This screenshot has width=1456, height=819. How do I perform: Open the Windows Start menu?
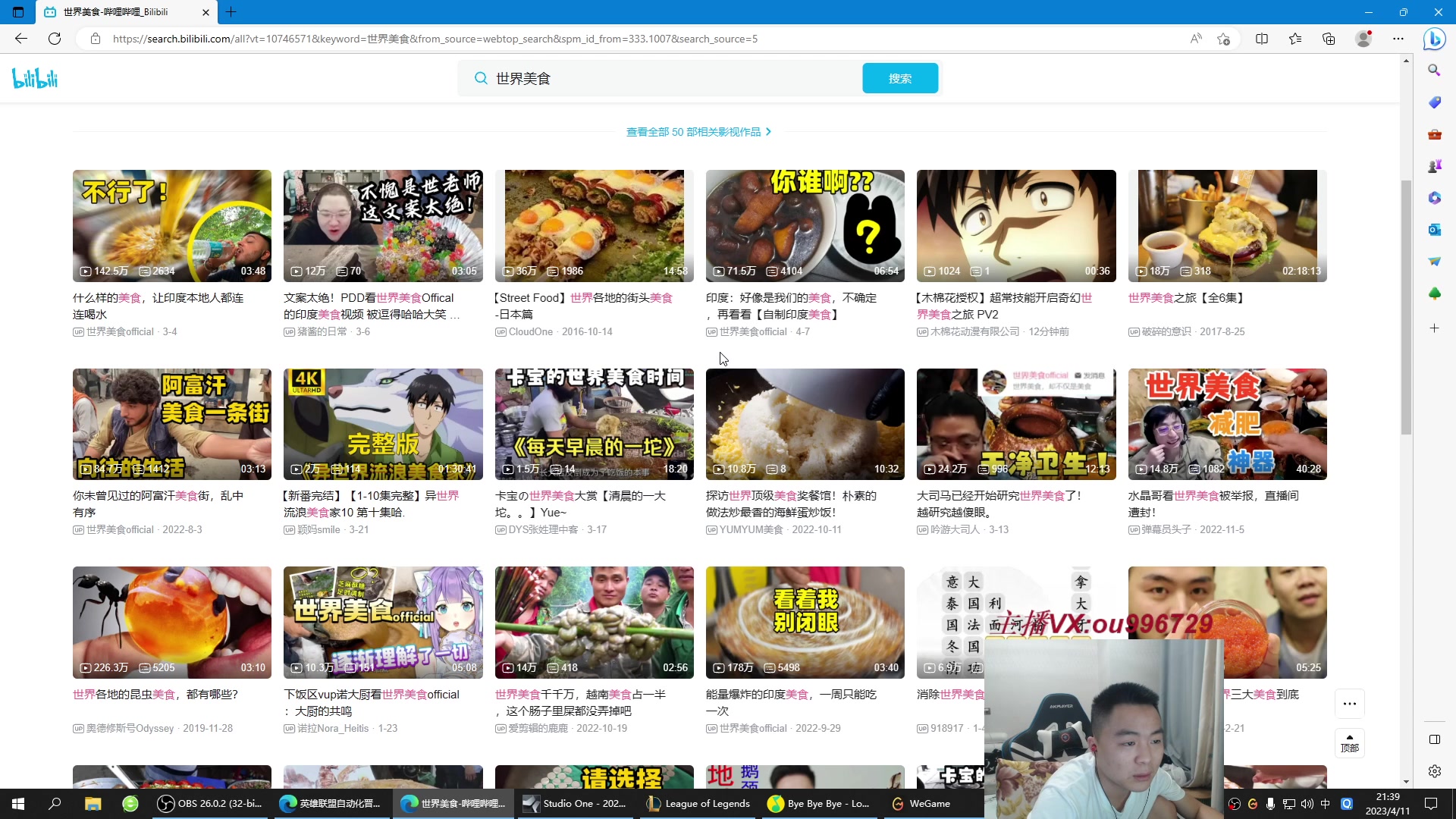tap(17, 803)
